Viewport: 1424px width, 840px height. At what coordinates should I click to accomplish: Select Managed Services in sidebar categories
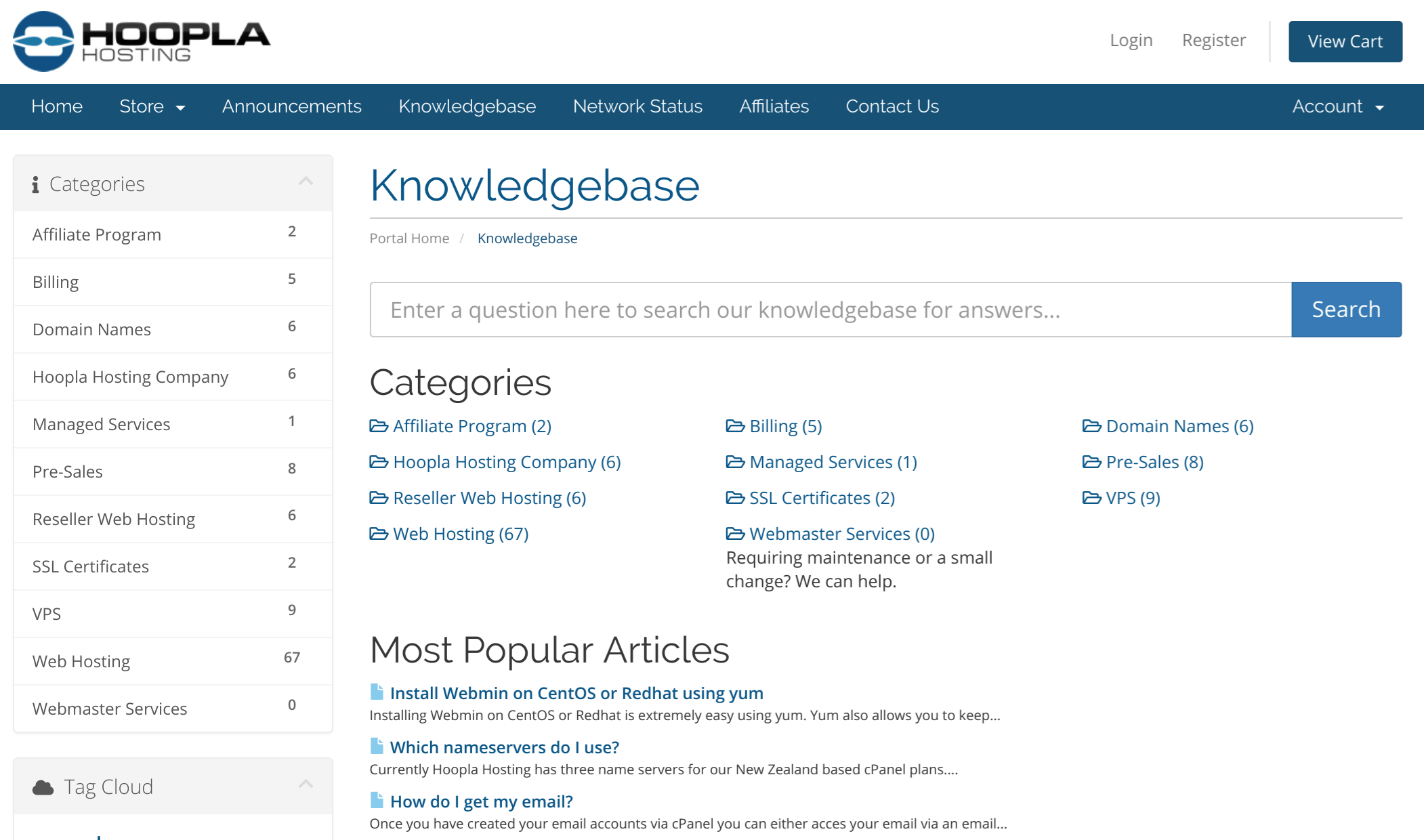point(173,424)
